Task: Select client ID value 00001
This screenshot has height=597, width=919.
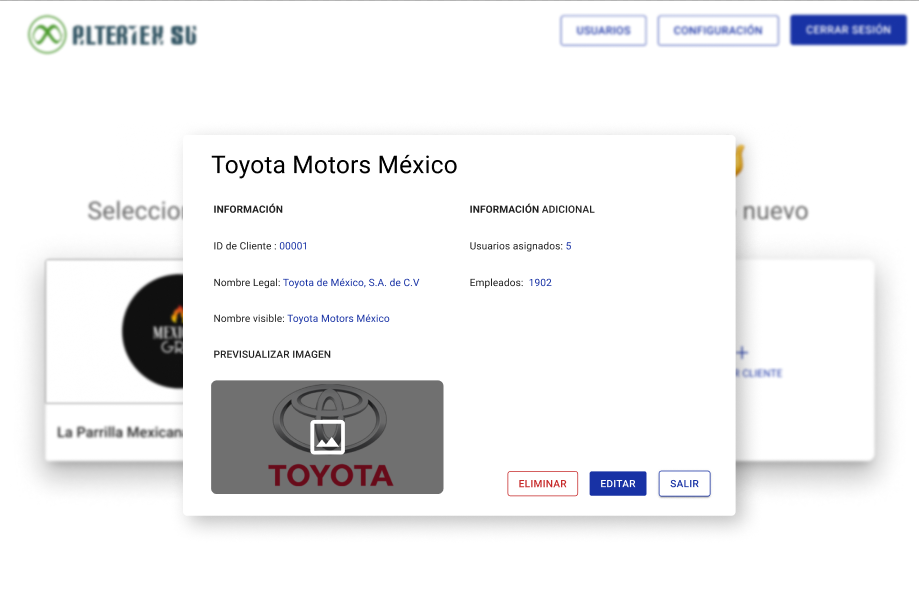Action: tap(293, 246)
